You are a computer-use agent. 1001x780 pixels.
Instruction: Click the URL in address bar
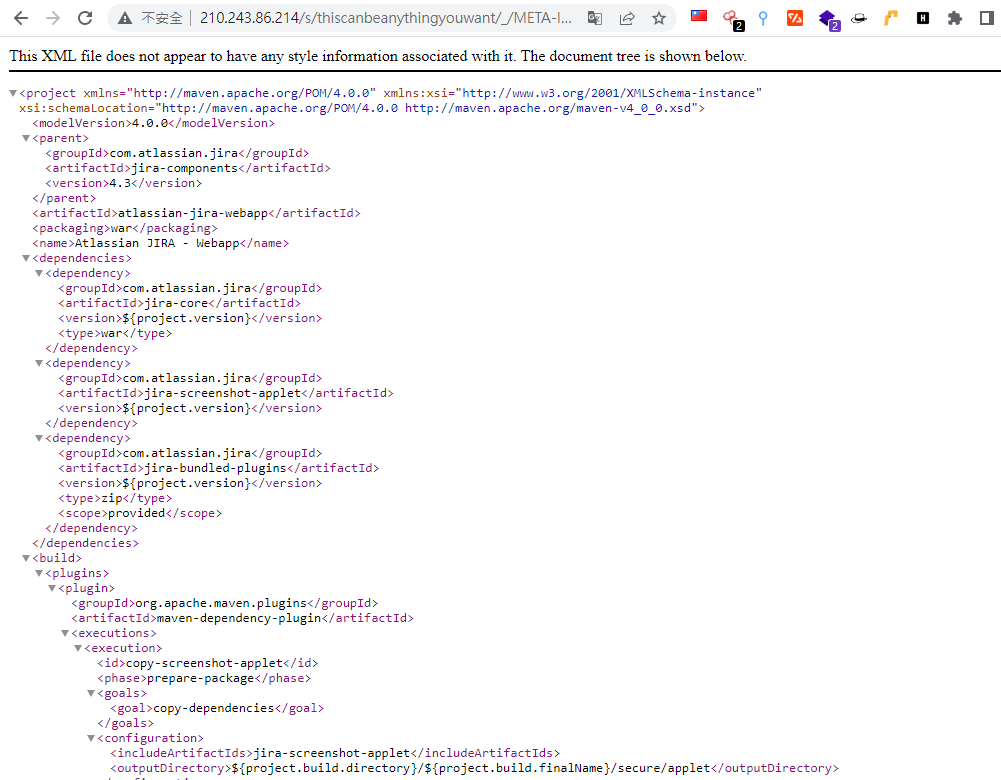pos(386,18)
